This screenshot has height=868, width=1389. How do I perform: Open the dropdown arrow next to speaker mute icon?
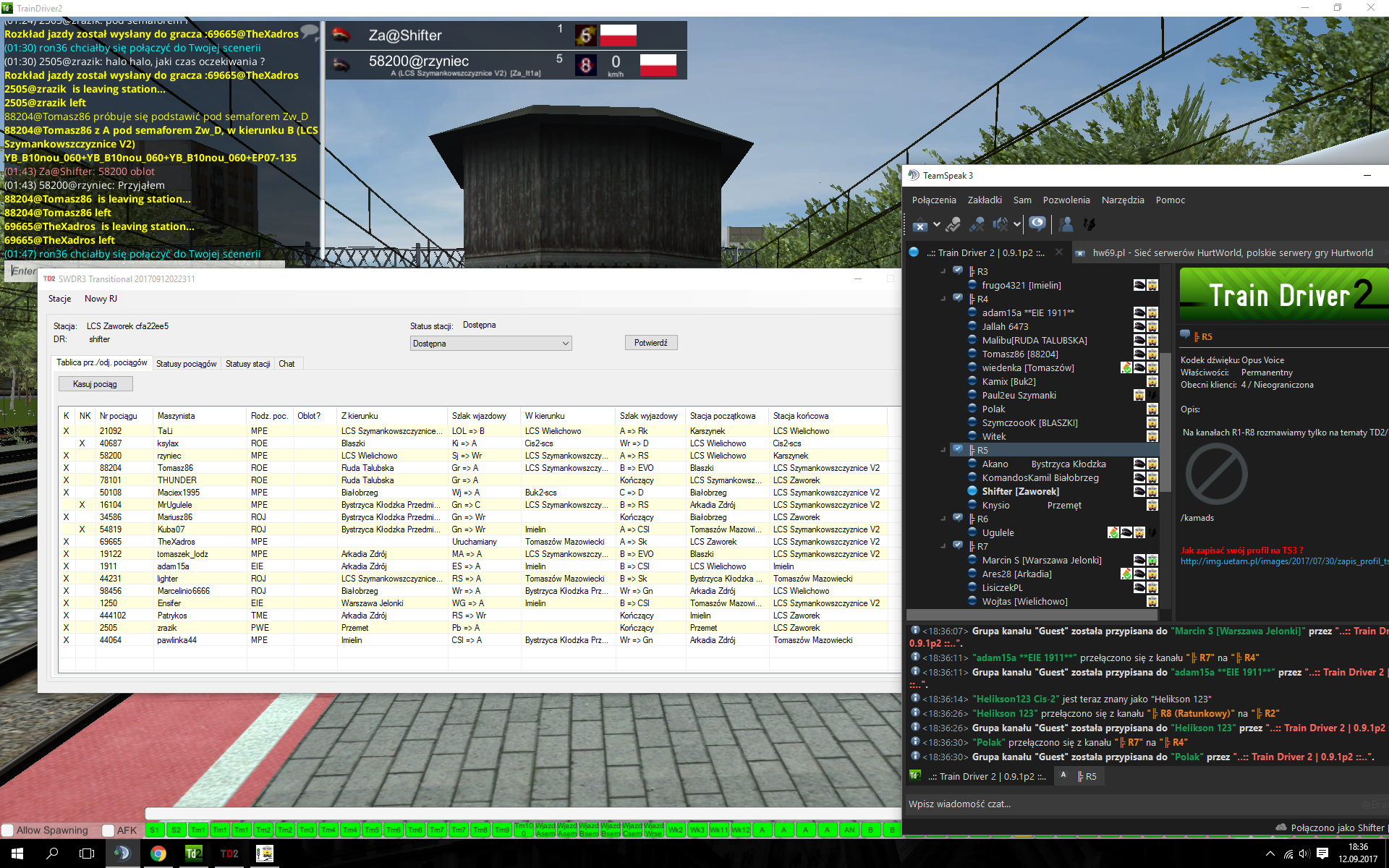pyautogui.click(x=1016, y=225)
